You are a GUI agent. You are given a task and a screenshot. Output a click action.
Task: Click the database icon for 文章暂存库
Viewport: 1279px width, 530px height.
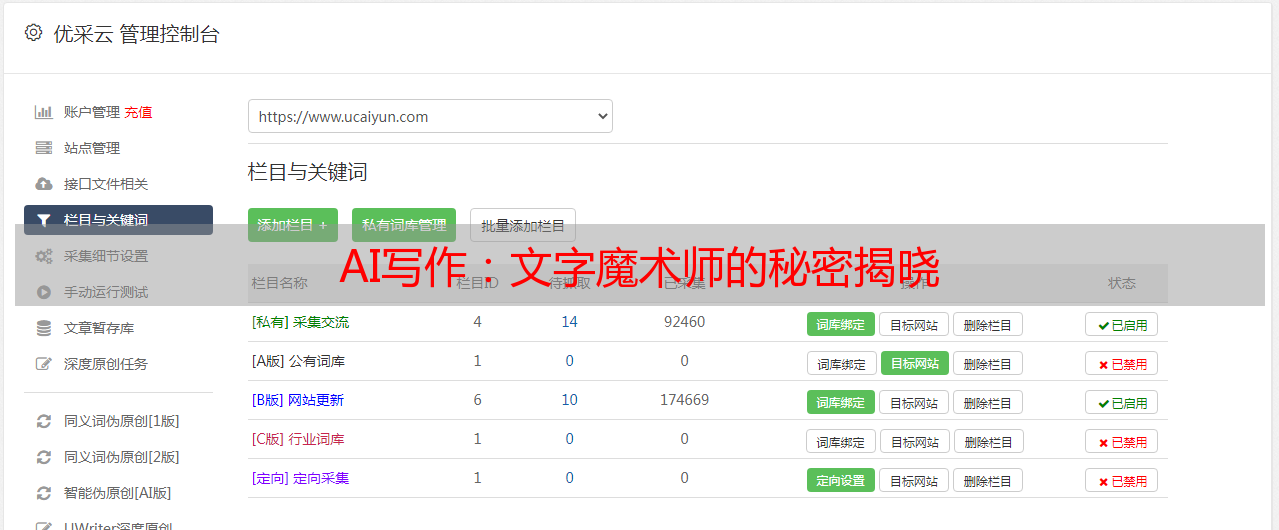pos(43,328)
